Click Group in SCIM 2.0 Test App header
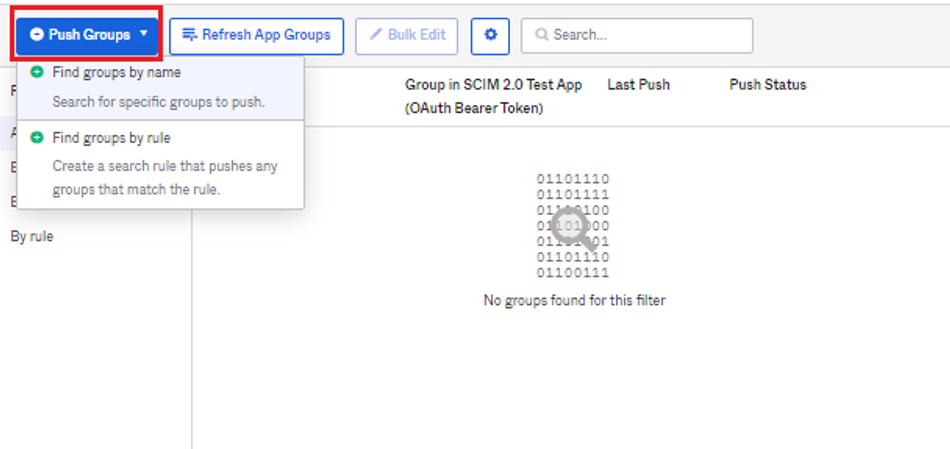The height and width of the screenshot is (449, 950). coord(494,96)
